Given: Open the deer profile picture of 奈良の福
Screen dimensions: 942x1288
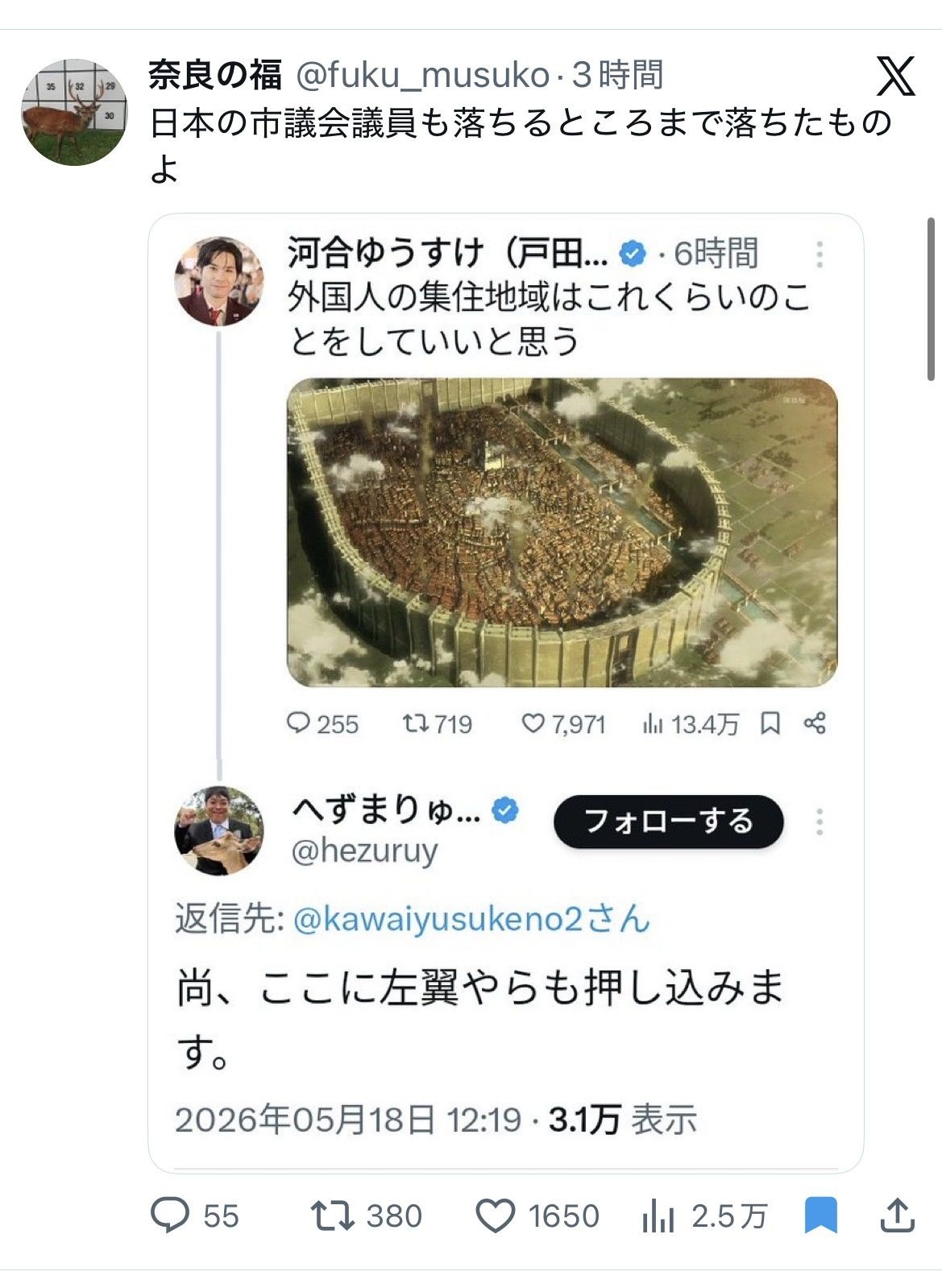Looking at the screenshot, I should 74,112.
